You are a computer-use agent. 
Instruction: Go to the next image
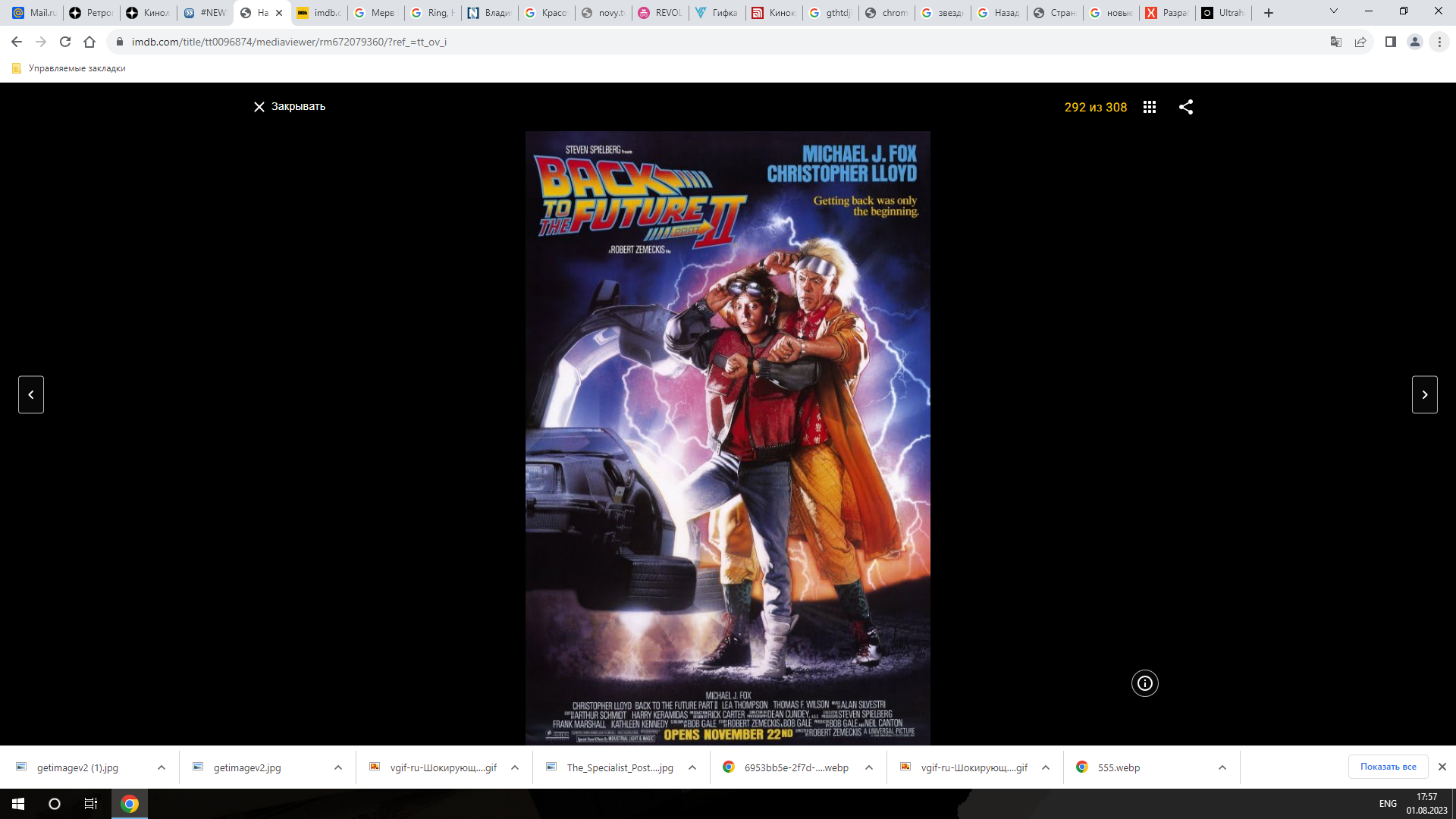coord(1424,394)
